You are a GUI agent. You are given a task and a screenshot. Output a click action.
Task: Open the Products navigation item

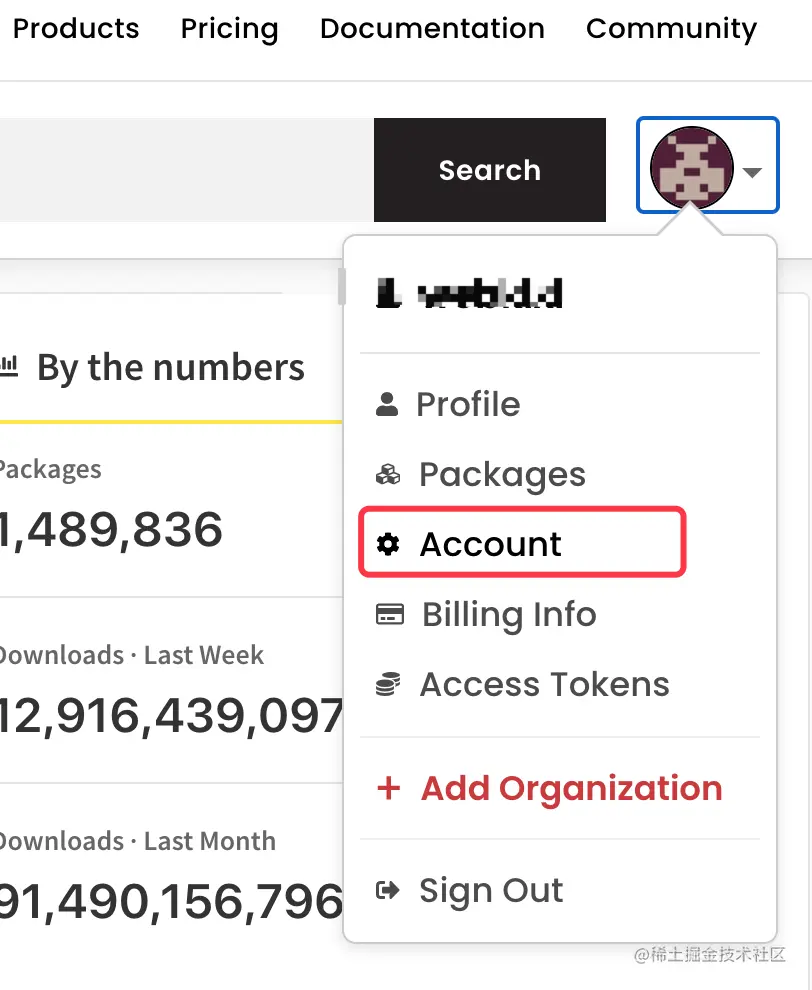click(x=76, y=29)
